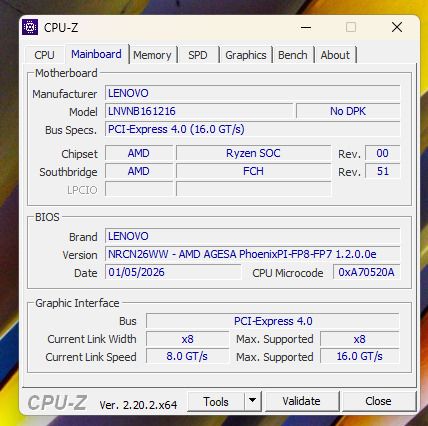
Task: Click the BIOS Version field
Action: pos(253,254)
